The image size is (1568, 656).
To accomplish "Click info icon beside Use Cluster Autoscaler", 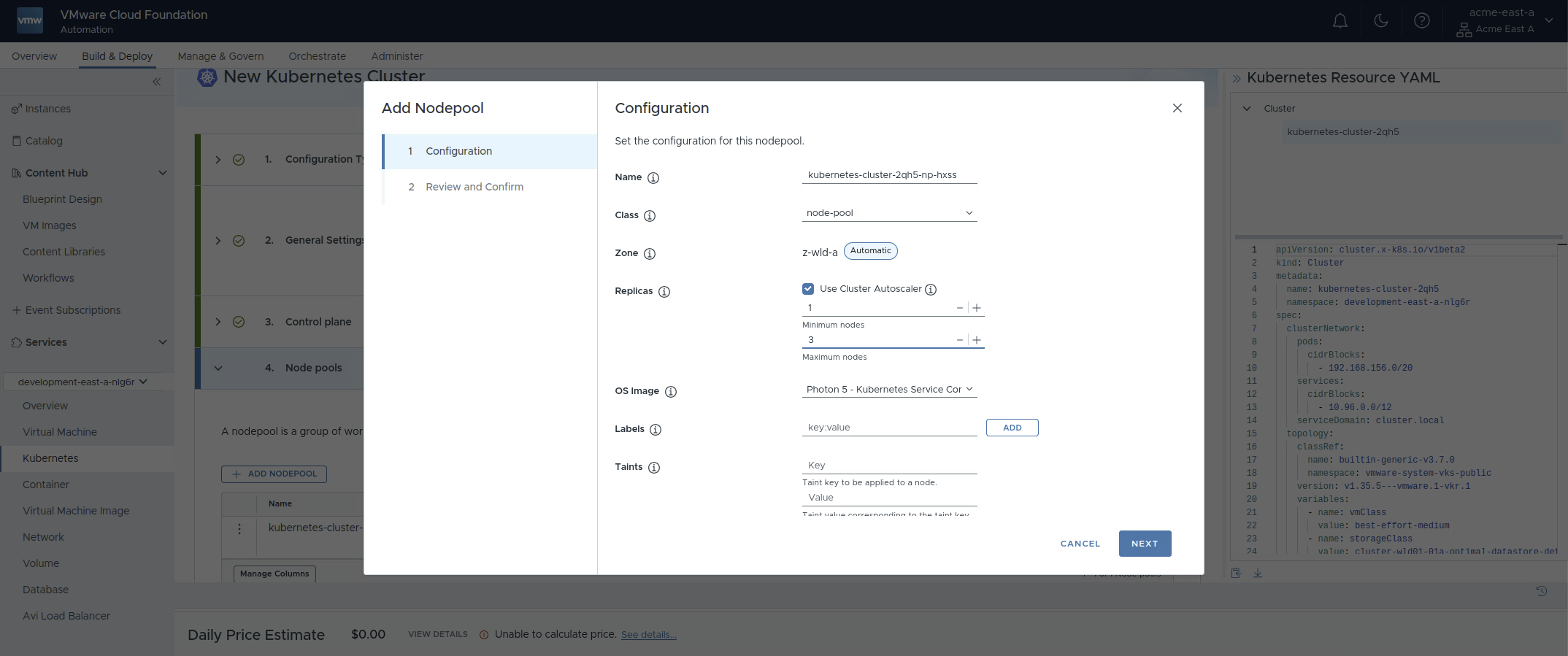I will pyautogui.click(x=931, y=290).
